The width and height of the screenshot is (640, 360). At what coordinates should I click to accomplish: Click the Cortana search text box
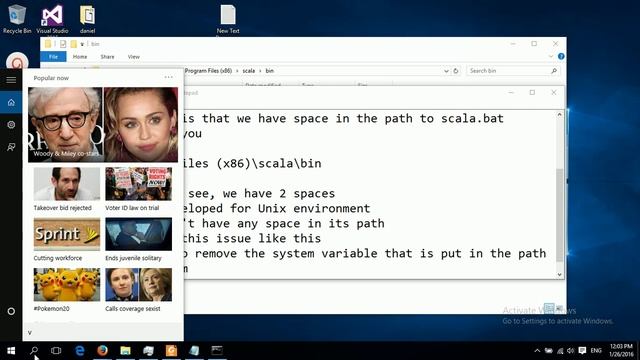[103, 332]
